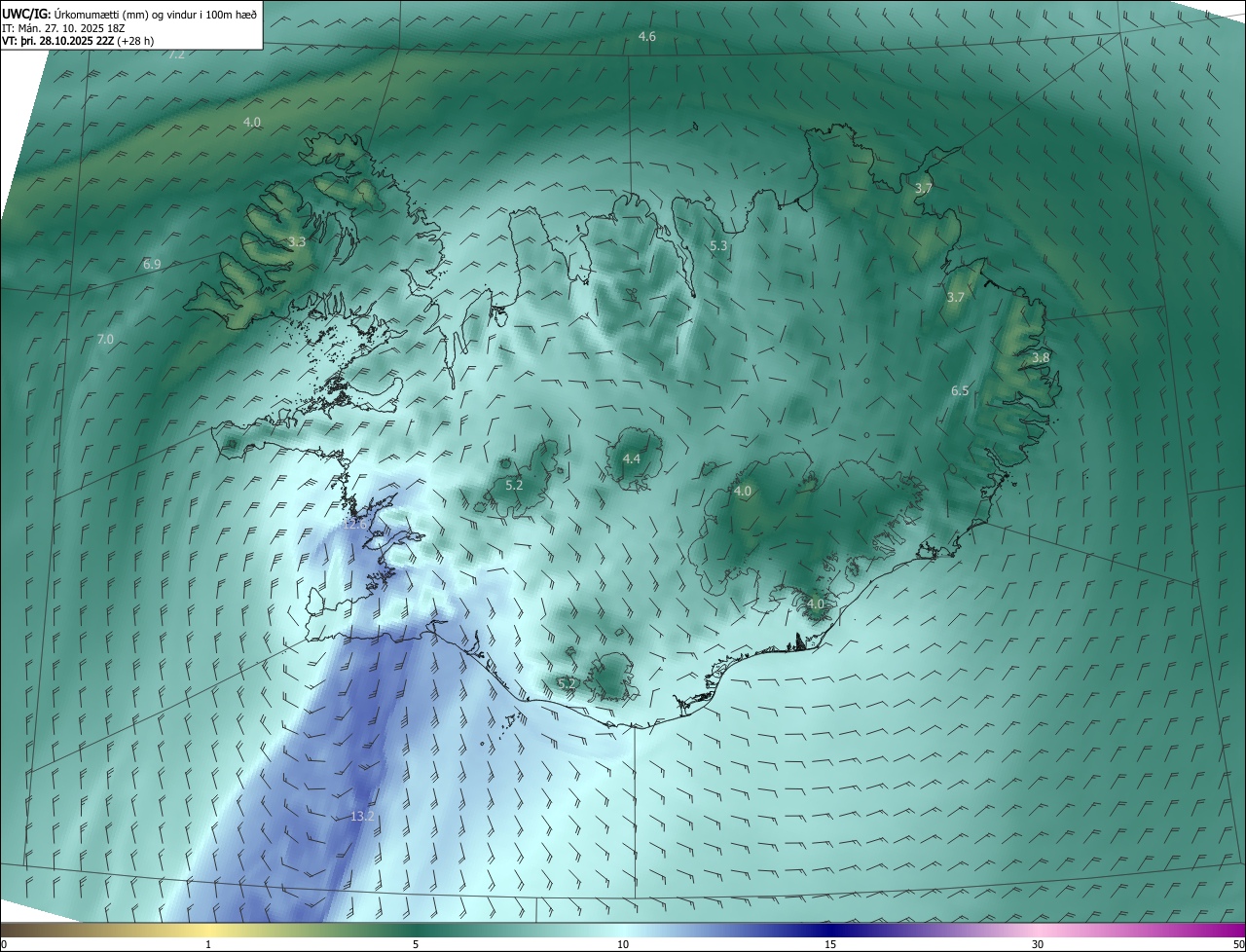Viewport: 1246px width, 952px height.
Task: Click the 13.2 precipitation value label
Action: click(x=362, y=816)
